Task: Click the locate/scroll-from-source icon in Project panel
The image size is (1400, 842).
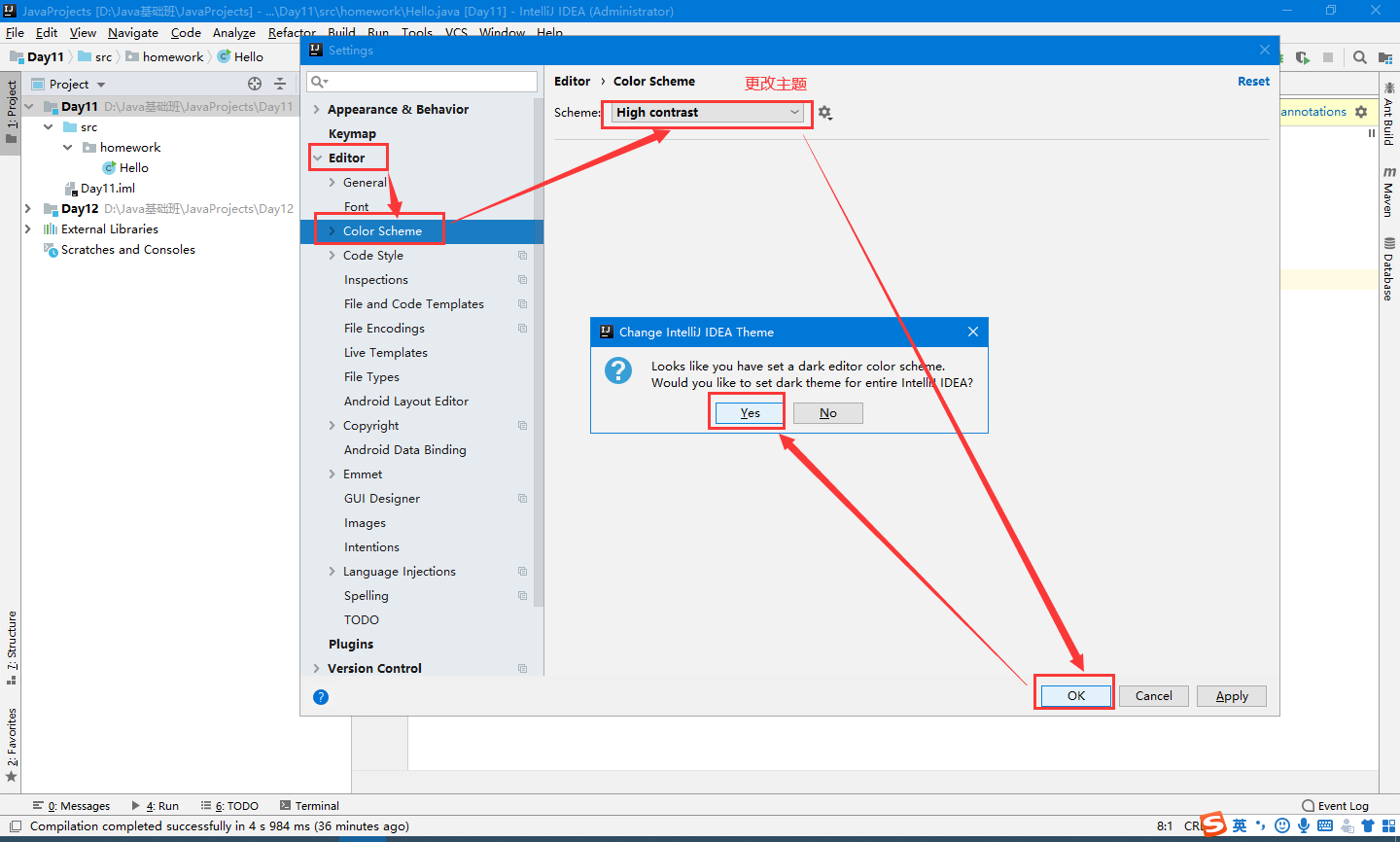Action: point(255,84)
